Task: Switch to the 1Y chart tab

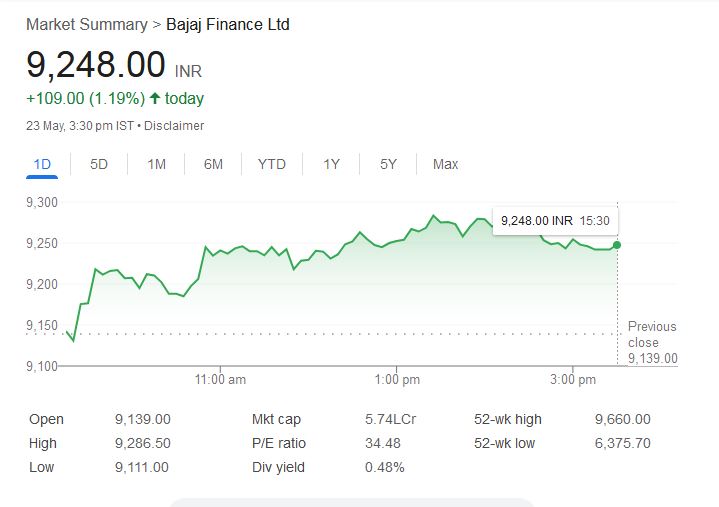Action: pyautogui.click(x=332, y=164)
